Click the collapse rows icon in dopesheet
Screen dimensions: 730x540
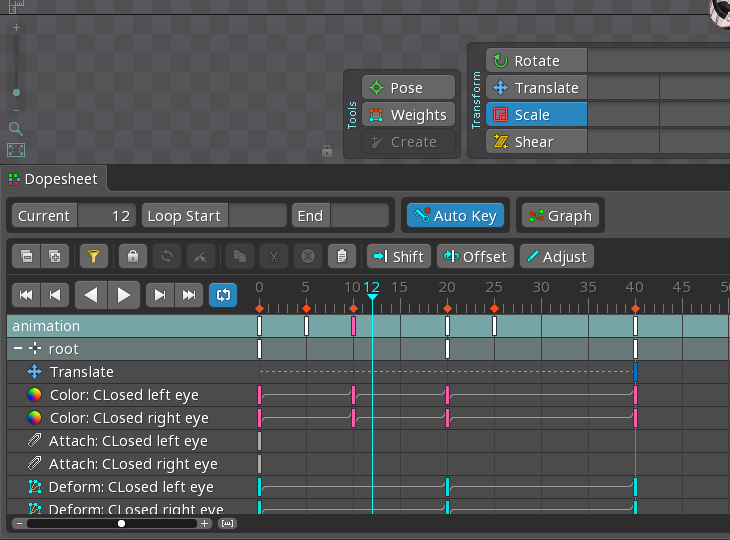tap(27, 256)
